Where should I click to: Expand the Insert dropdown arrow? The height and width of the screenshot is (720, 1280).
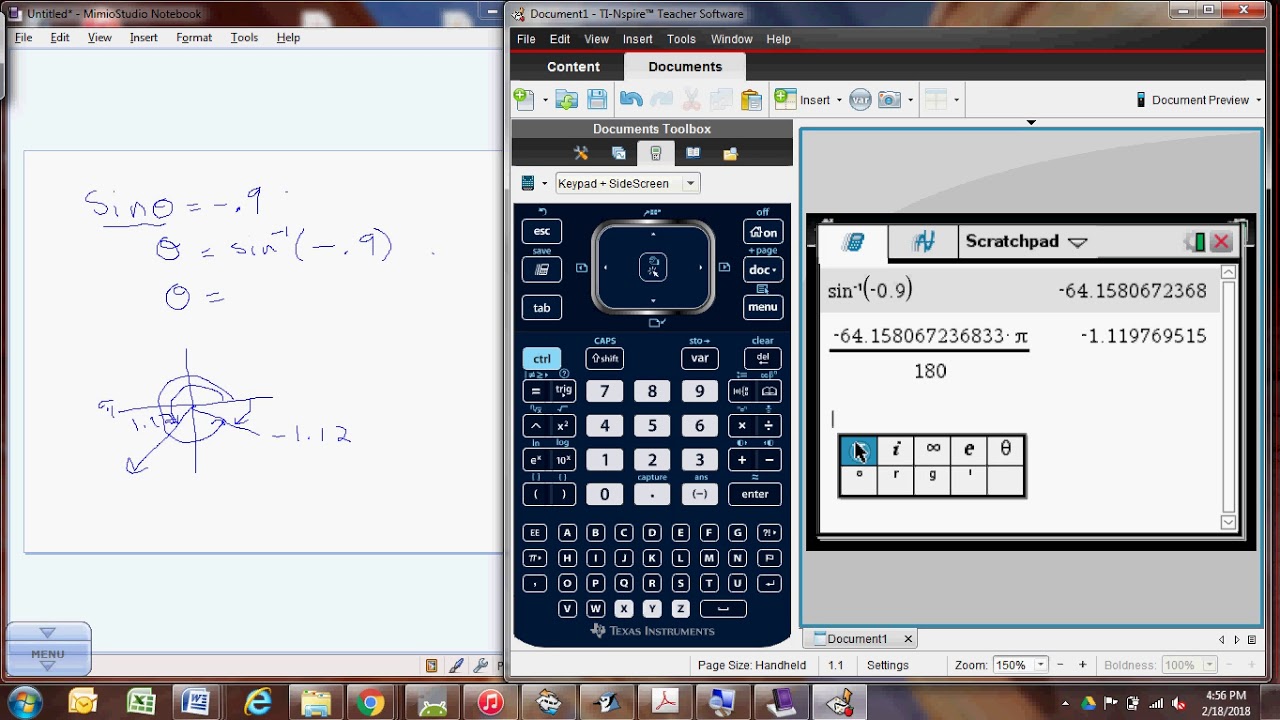(x=839, y=100)
